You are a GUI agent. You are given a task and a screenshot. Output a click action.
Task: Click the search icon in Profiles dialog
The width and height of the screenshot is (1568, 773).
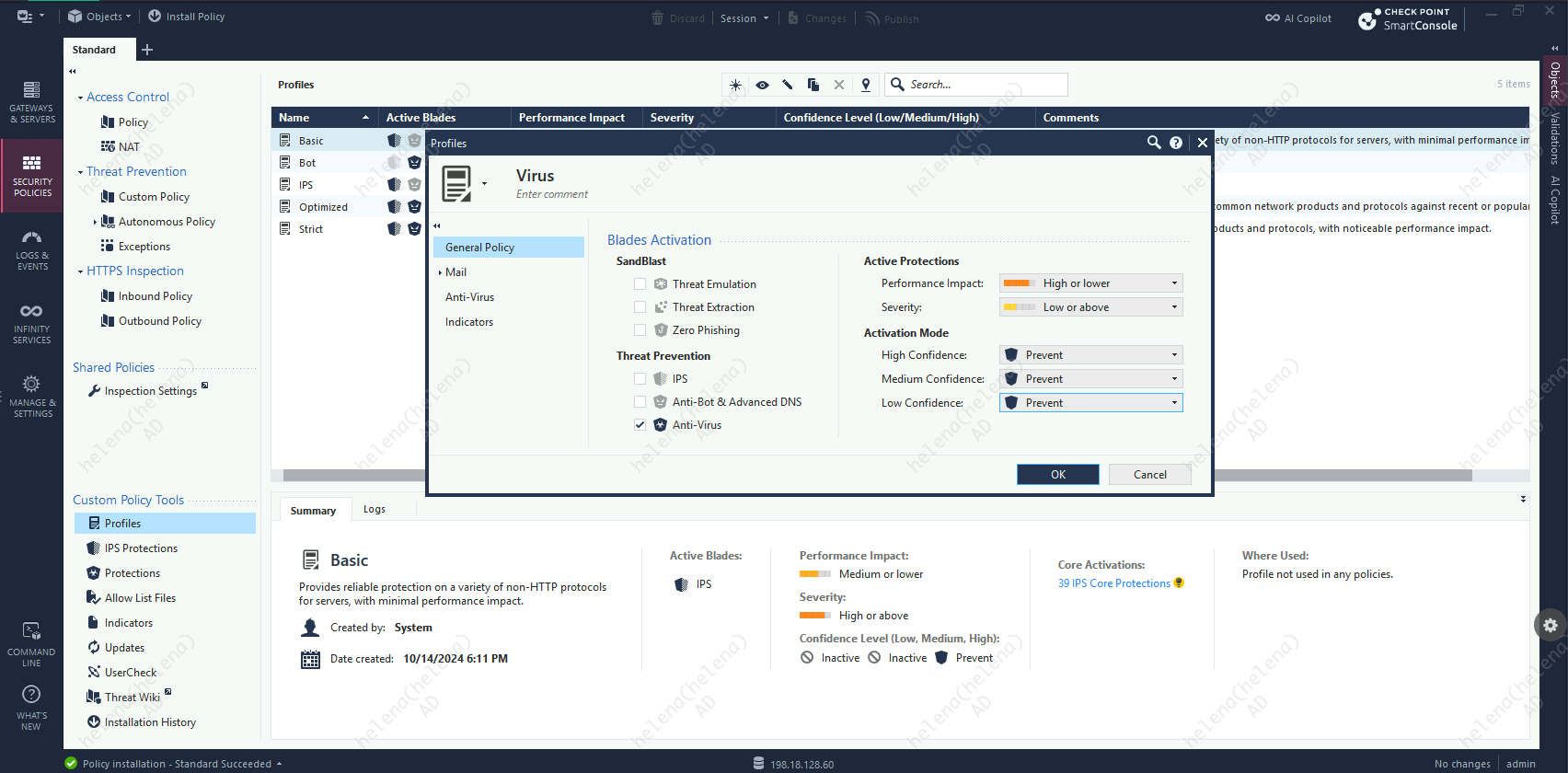click(1153, 143)
